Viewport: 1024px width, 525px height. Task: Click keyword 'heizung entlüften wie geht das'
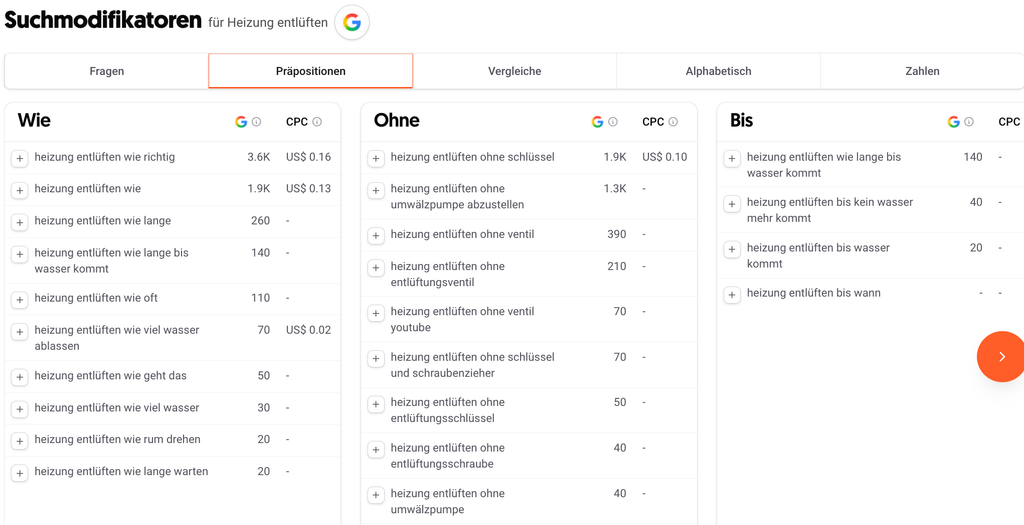(109, 376)
